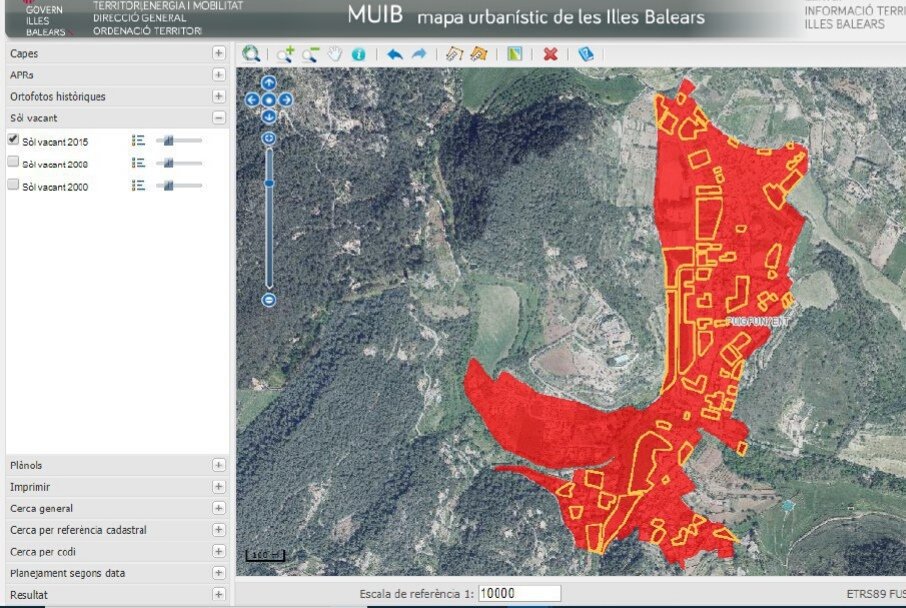Screen dimensions: 906x608
Task: Expand the Capes panel
Action: (218, 53)
